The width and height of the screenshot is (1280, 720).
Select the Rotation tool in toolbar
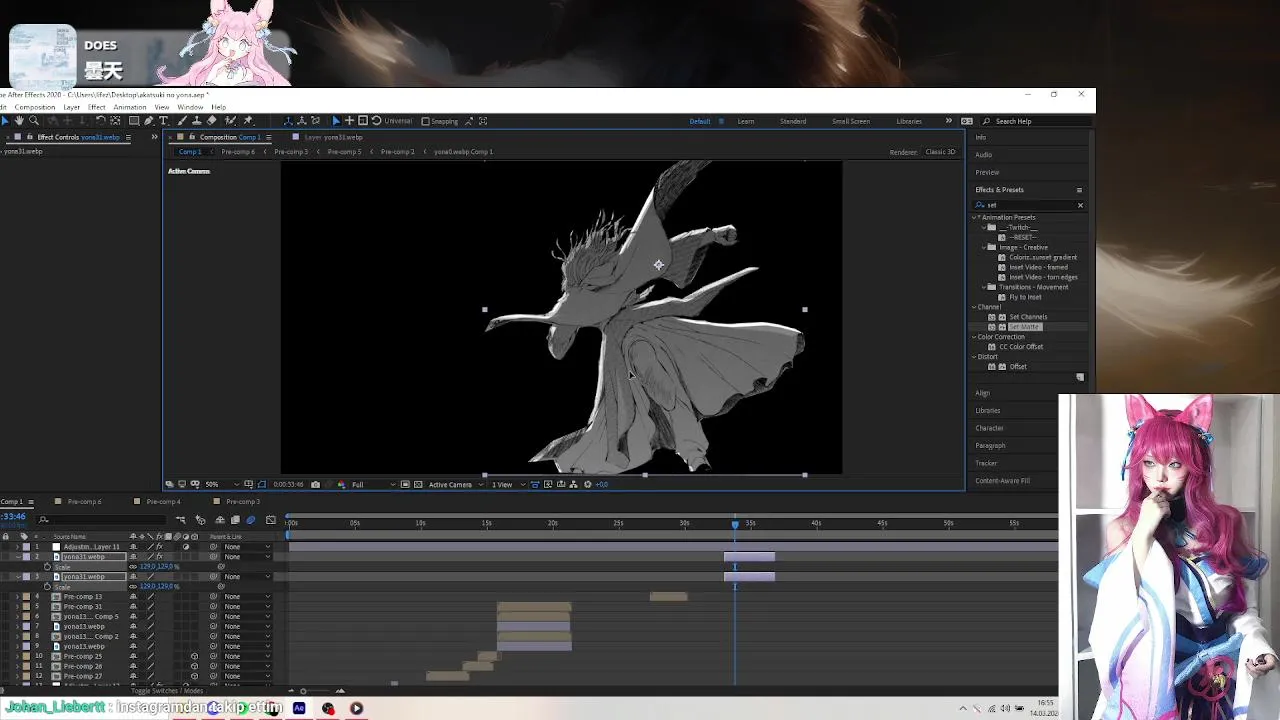tap(100, 121)
